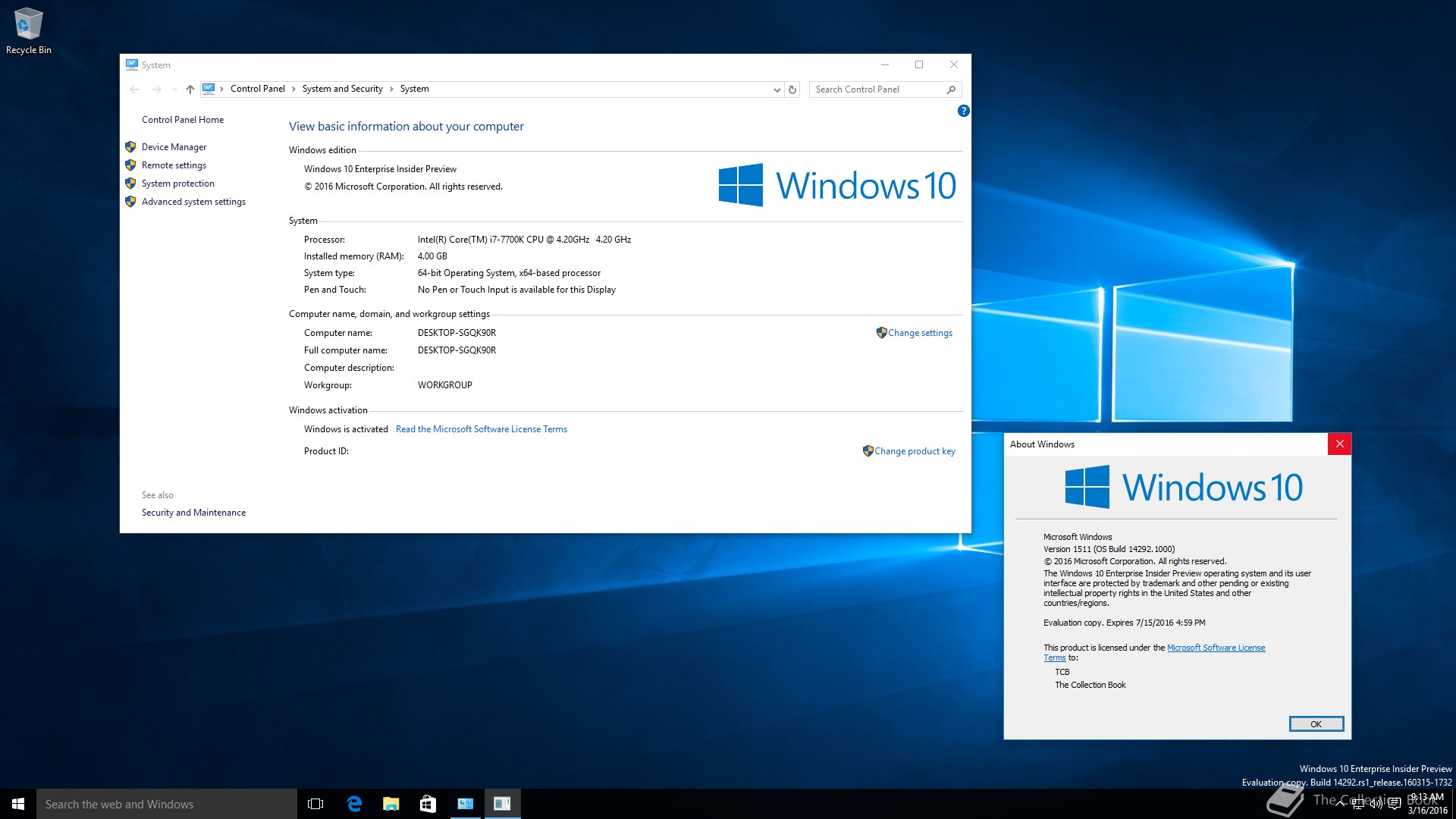Screen dimensions: 1456x819
Task: Select 'Windows 10 Enterprise Insider Preview' edition text
Action: (x=380, y=169)
